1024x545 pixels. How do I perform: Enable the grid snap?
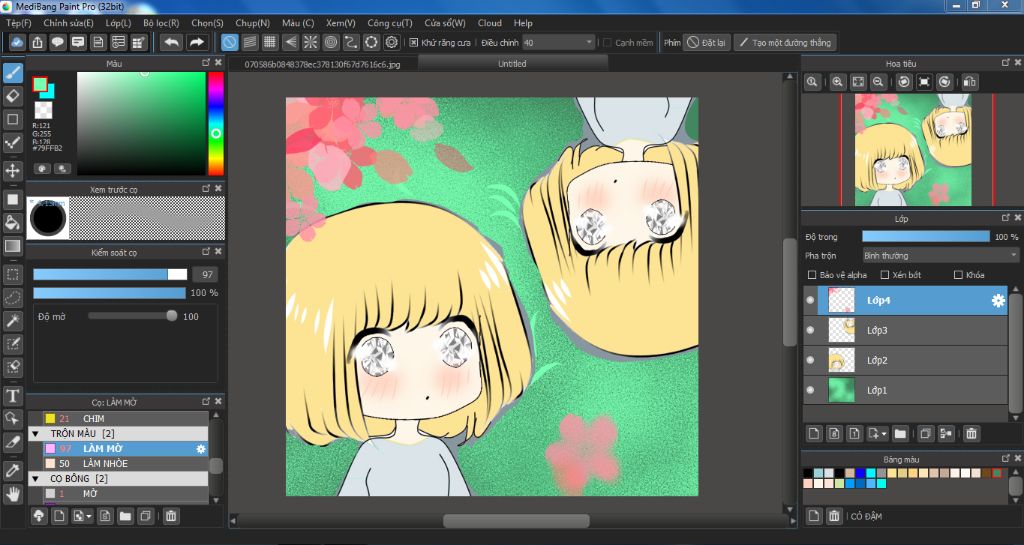click(x=270, y=42)
